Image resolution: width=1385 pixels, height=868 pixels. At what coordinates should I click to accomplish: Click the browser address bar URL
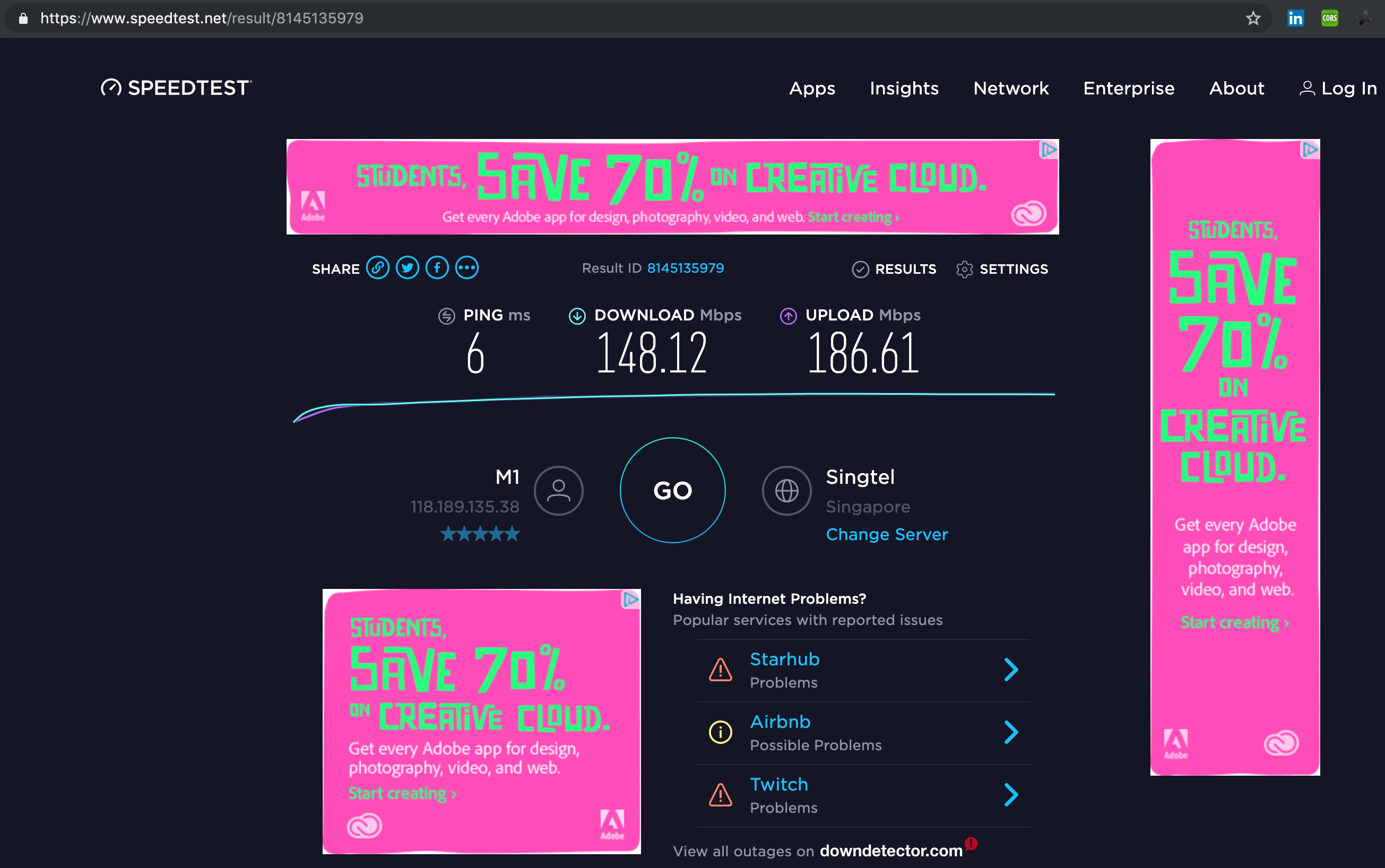201,19
